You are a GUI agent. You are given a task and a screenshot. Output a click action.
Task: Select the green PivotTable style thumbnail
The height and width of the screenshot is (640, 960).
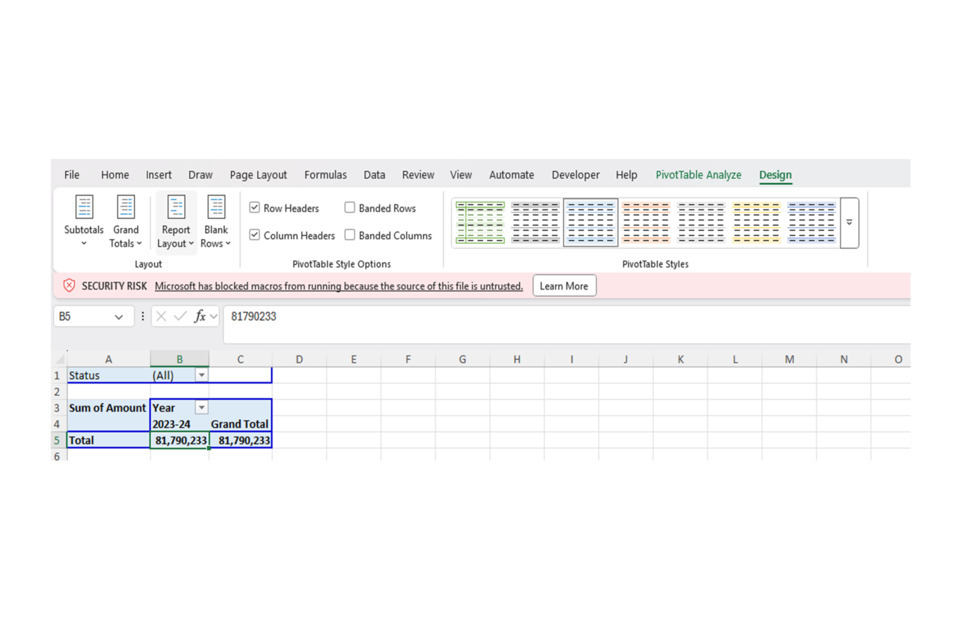tap(480, 222)
